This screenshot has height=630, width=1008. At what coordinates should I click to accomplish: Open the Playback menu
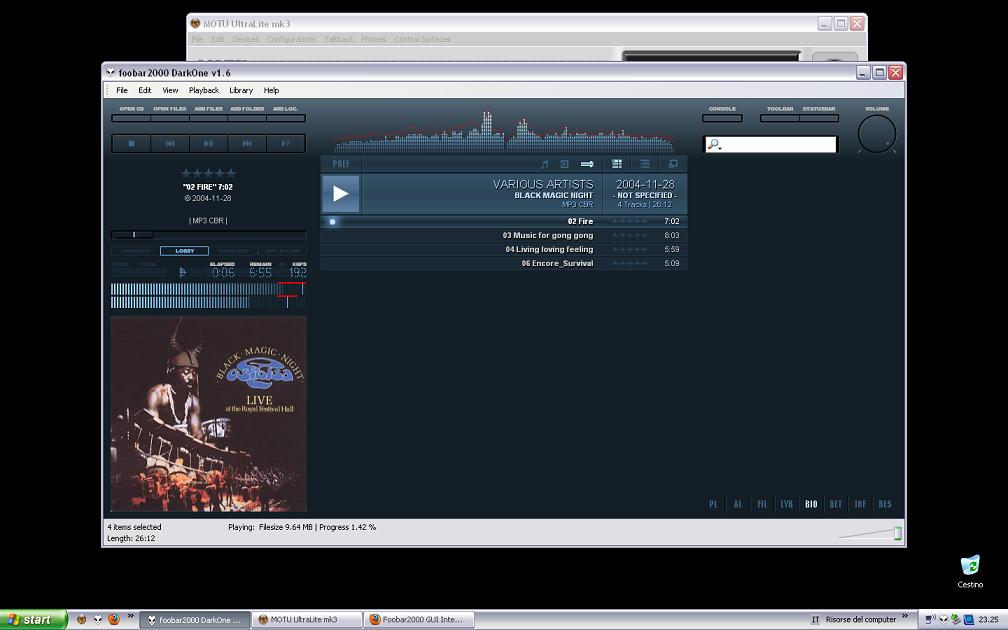204,91
